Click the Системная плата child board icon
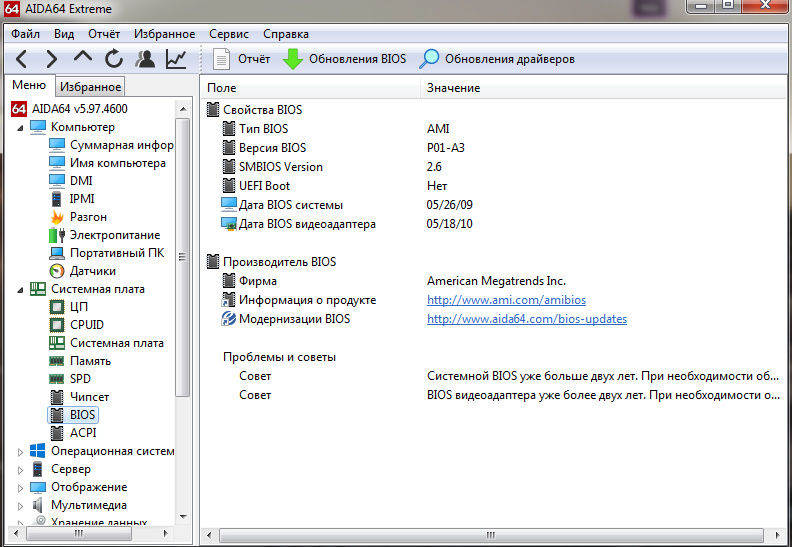 [x=57, y=343]
